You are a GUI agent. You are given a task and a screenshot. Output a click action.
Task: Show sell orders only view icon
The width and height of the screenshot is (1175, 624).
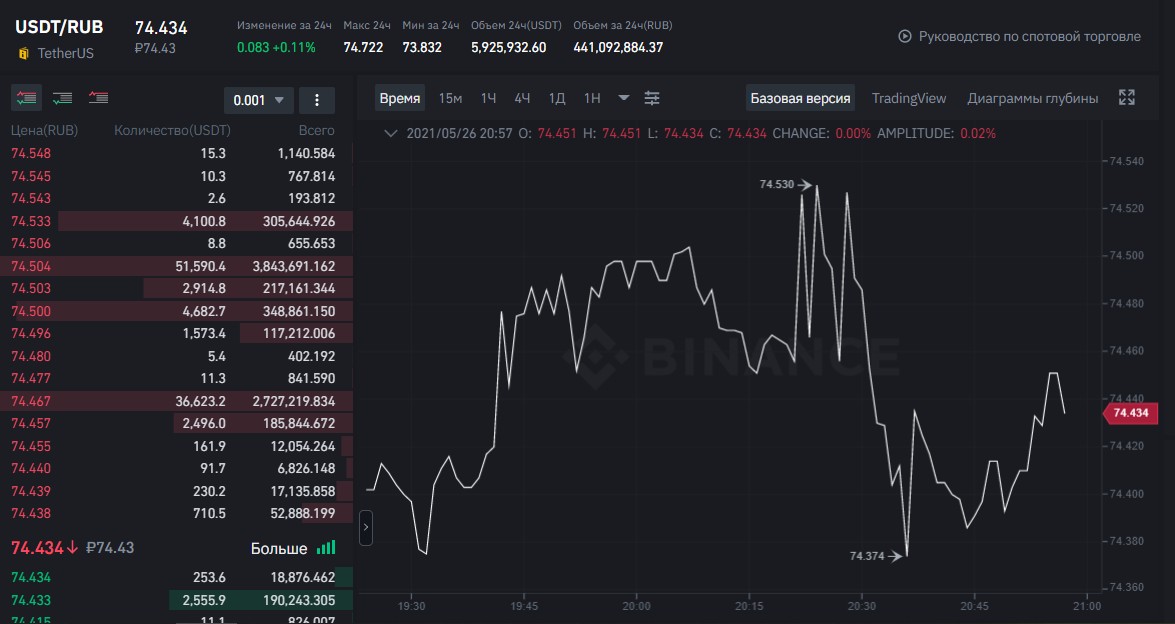pos(98,97)
